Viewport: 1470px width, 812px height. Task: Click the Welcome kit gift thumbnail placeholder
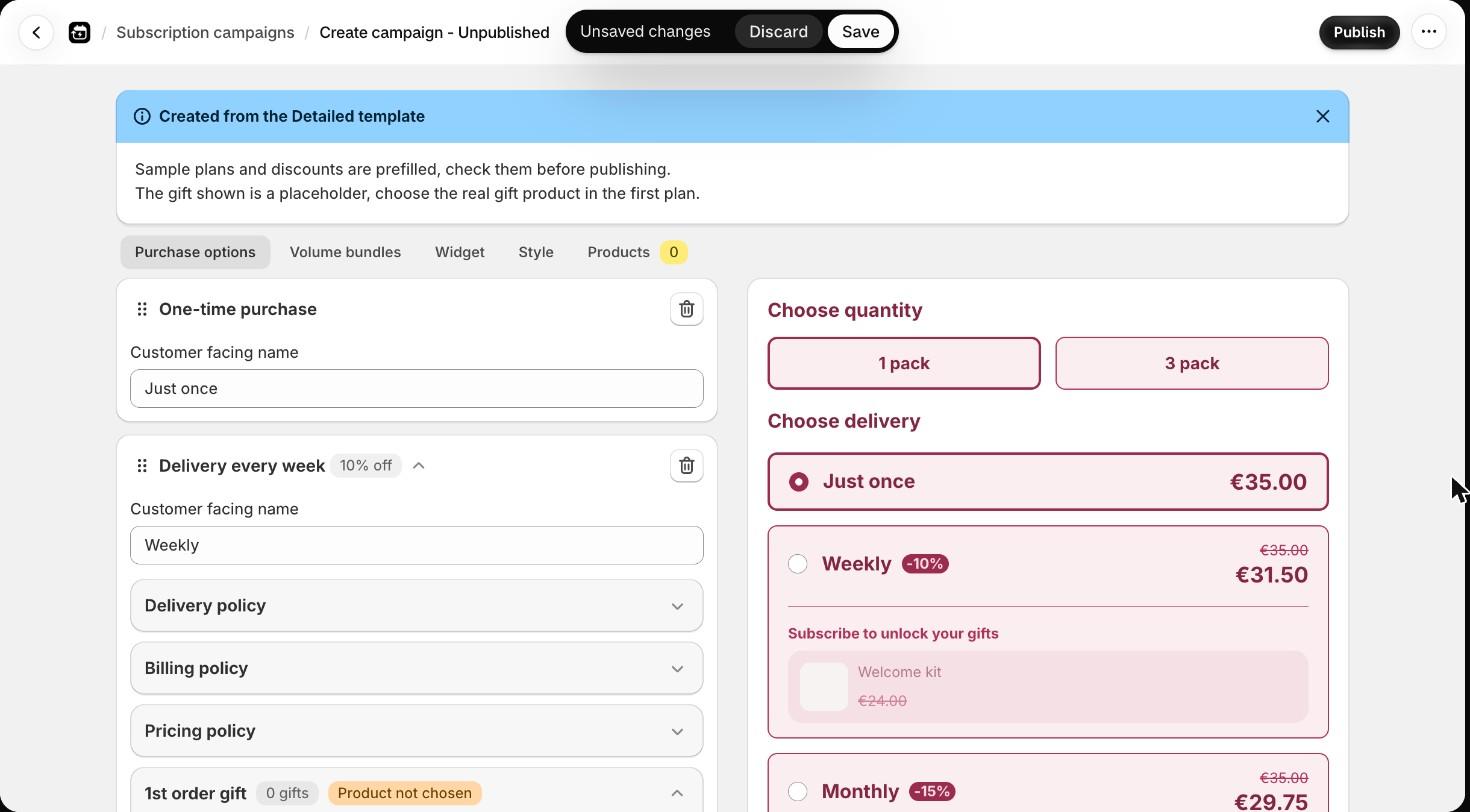click(x=824, y=687)
